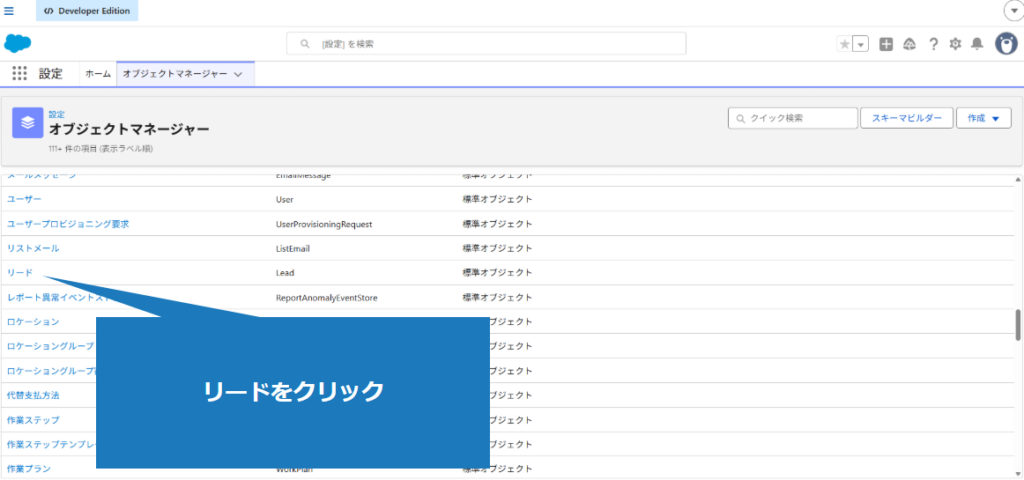This screenshot has height=480, width=1024.
Task: Switch to the ホーム tab
Action: (x=98, y=74)
